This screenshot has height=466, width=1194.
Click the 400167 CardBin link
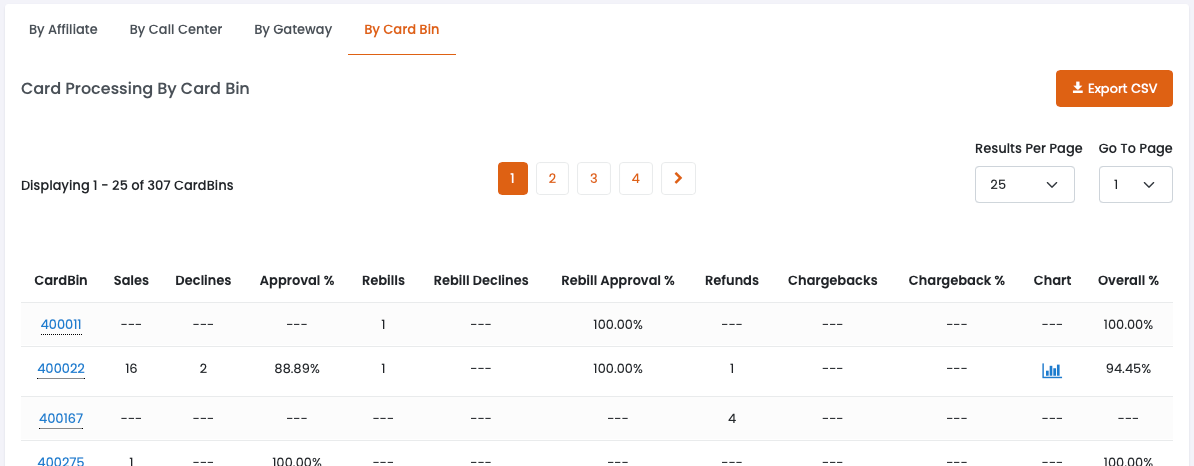[61, 418]
